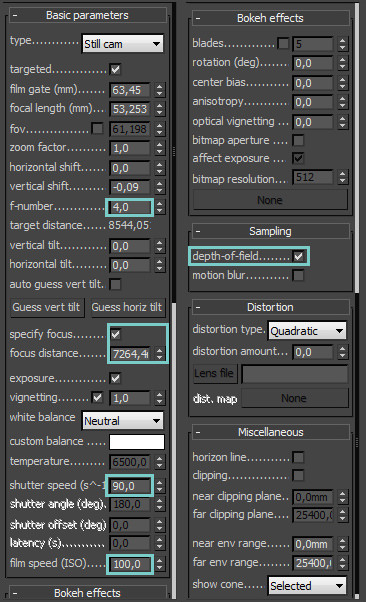Click the Guess vert tilt button
The width and height of the screenshot is (366, 602).
(x=46, y=307)
